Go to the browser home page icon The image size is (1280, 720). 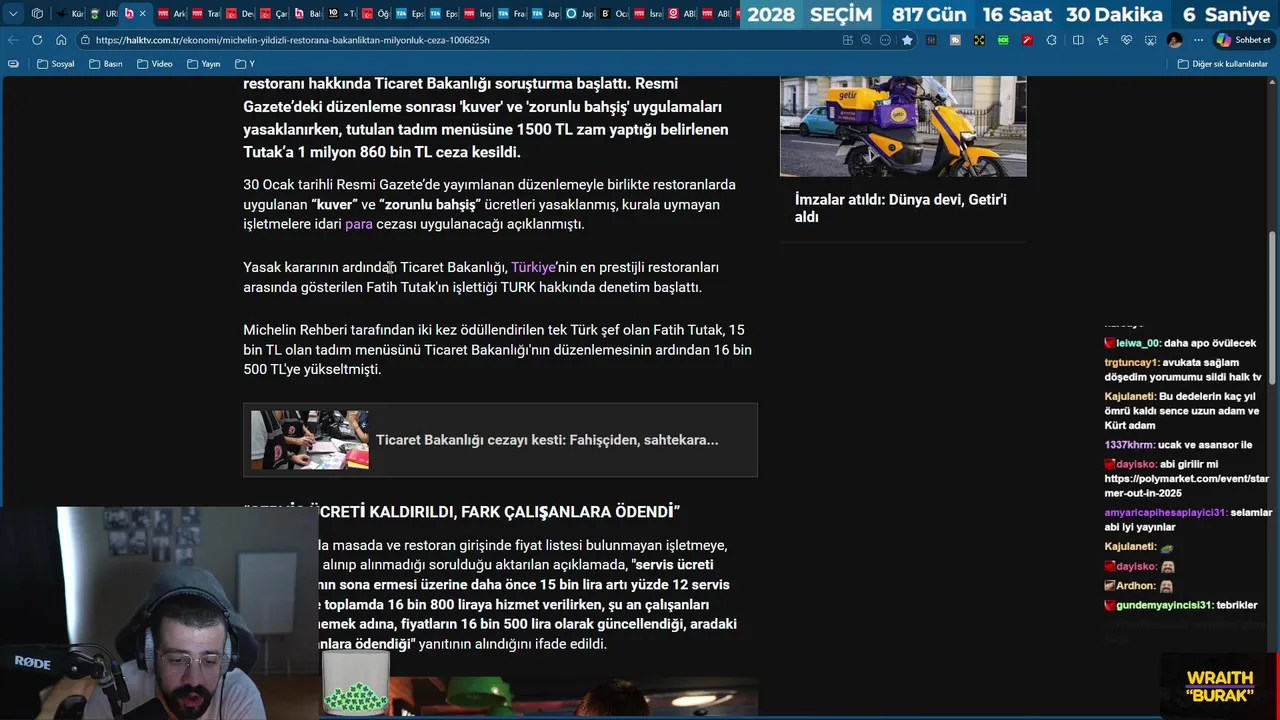[x=61, y=40]
